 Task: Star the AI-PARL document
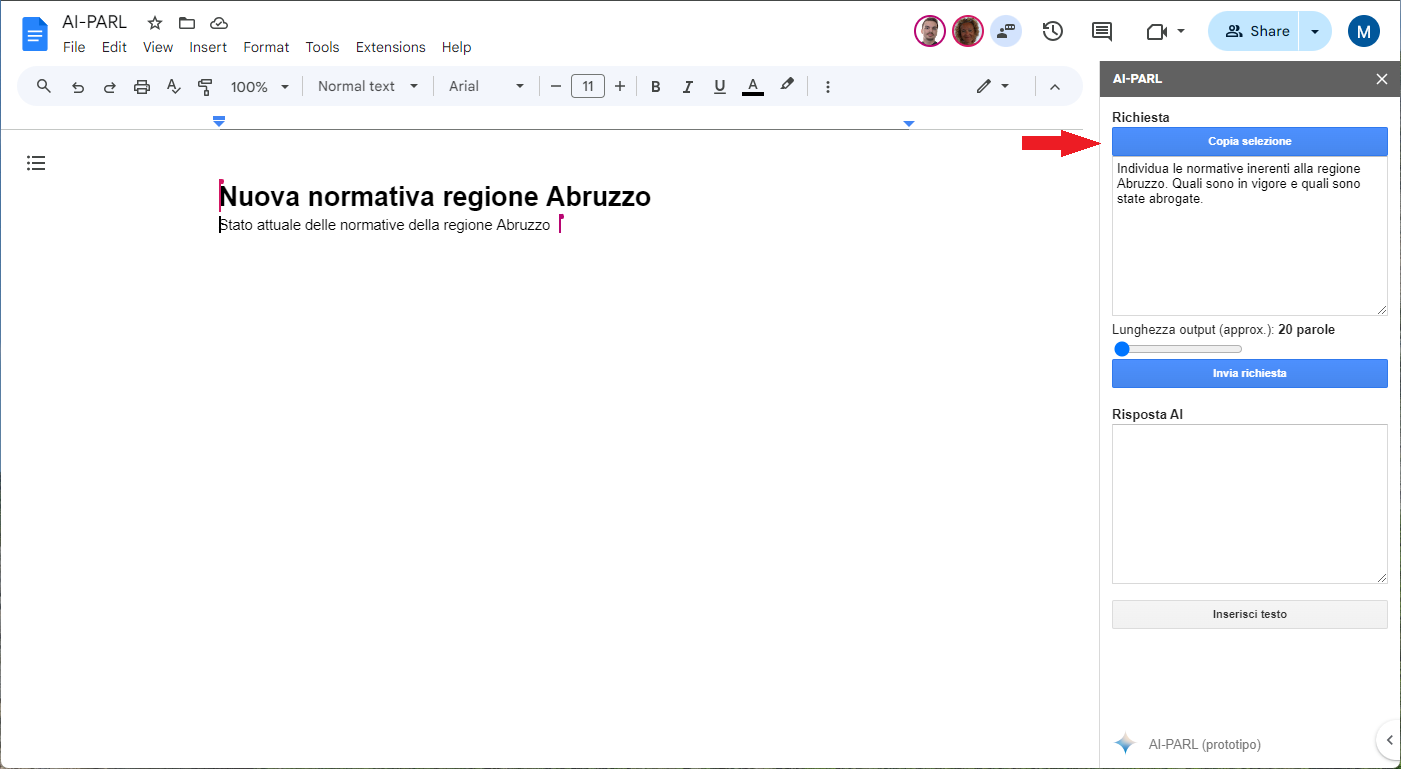(x=155, y=23)
